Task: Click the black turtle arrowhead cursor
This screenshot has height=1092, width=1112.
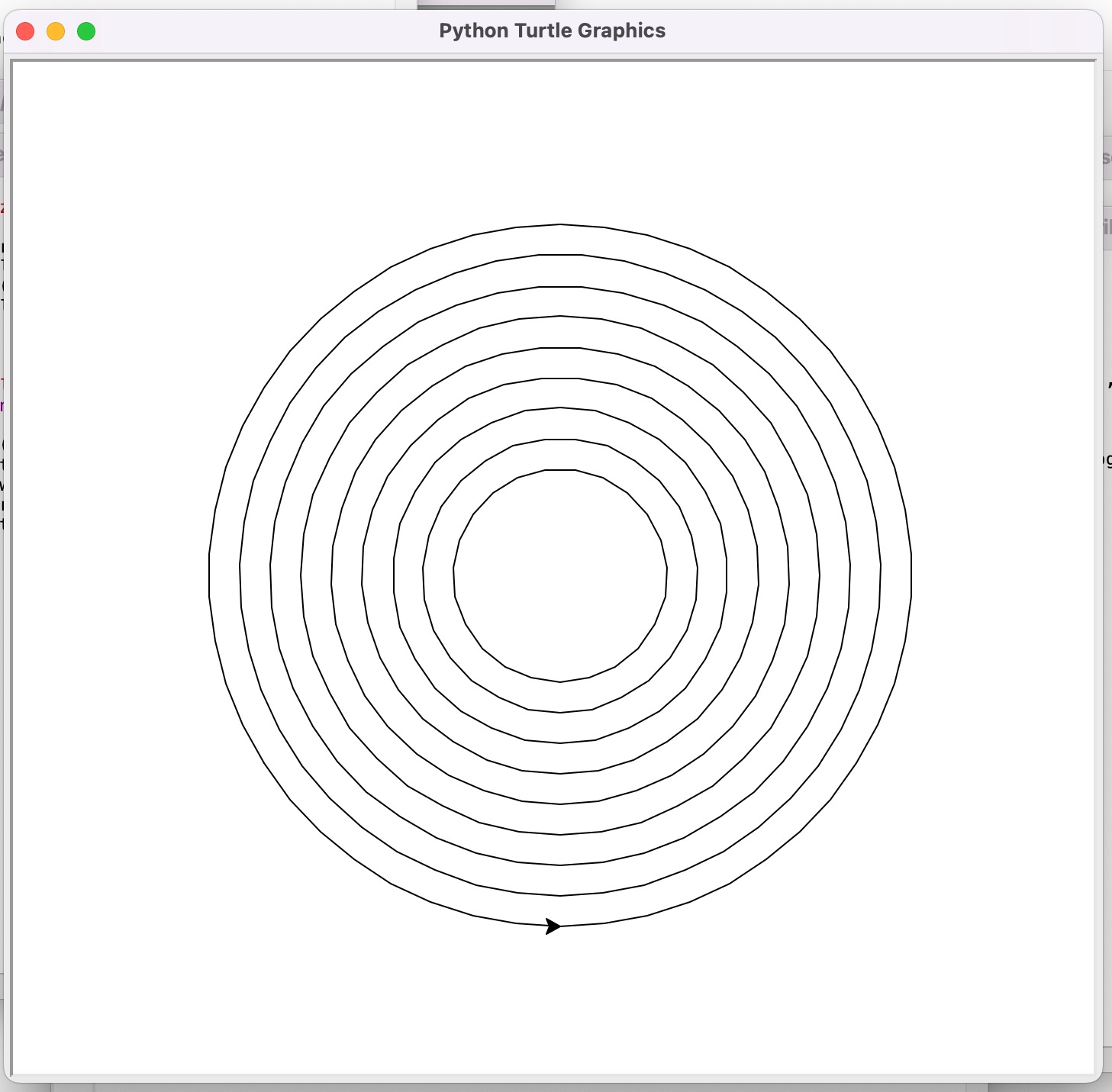Action: [553, 926]
